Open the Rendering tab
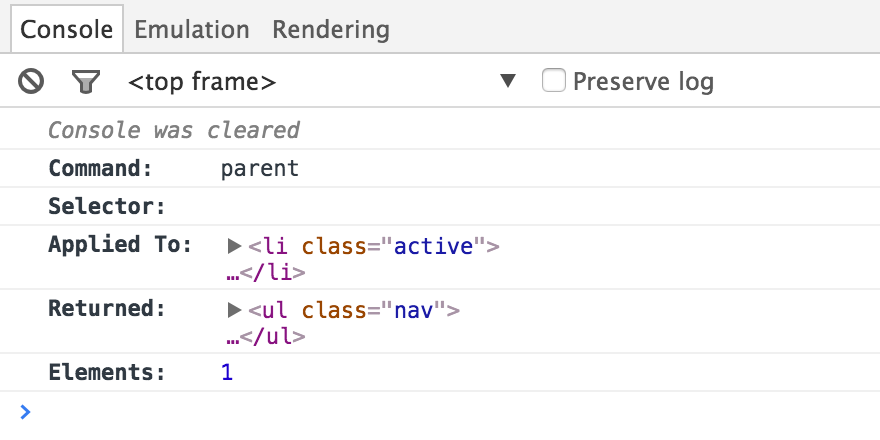The height and width of the screenshot is (440, 880). pyautogui.click(x=331, y=29)
